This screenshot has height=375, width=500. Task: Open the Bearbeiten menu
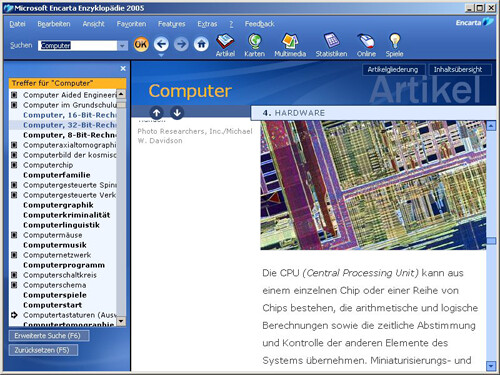[x=54, y=24]
